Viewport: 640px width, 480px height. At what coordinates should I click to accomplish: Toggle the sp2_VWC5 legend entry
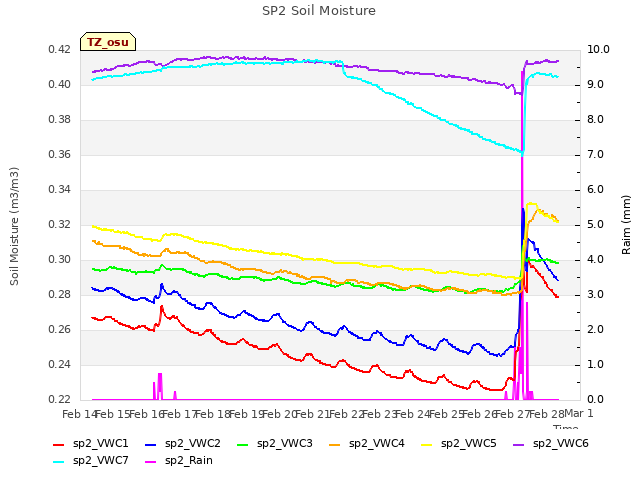point(459,444)
